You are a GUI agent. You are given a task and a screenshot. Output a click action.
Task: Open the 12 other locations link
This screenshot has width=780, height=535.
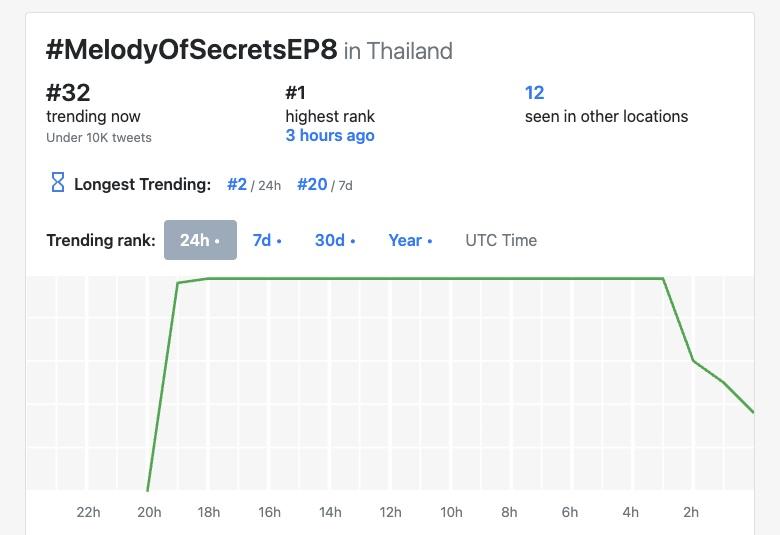pyautogui.click(x=535, y=93)
